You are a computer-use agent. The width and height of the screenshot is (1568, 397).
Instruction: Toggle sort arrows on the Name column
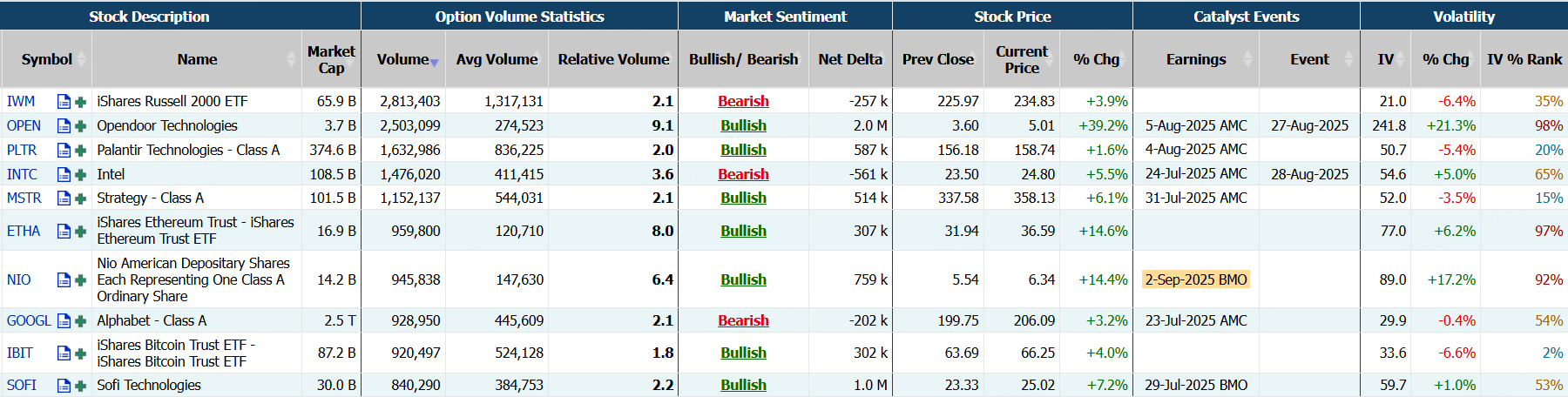tap(291, 59)
